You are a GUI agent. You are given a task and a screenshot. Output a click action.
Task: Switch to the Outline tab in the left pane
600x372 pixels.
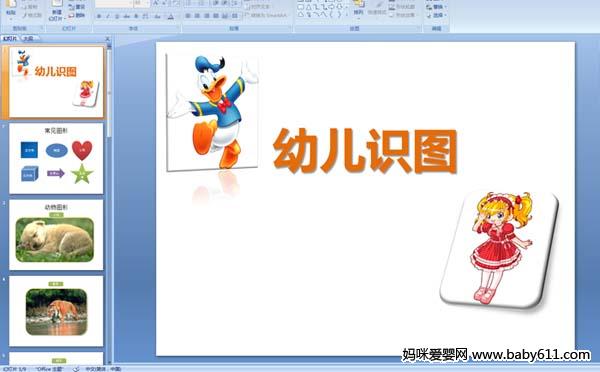coord(28,38)
